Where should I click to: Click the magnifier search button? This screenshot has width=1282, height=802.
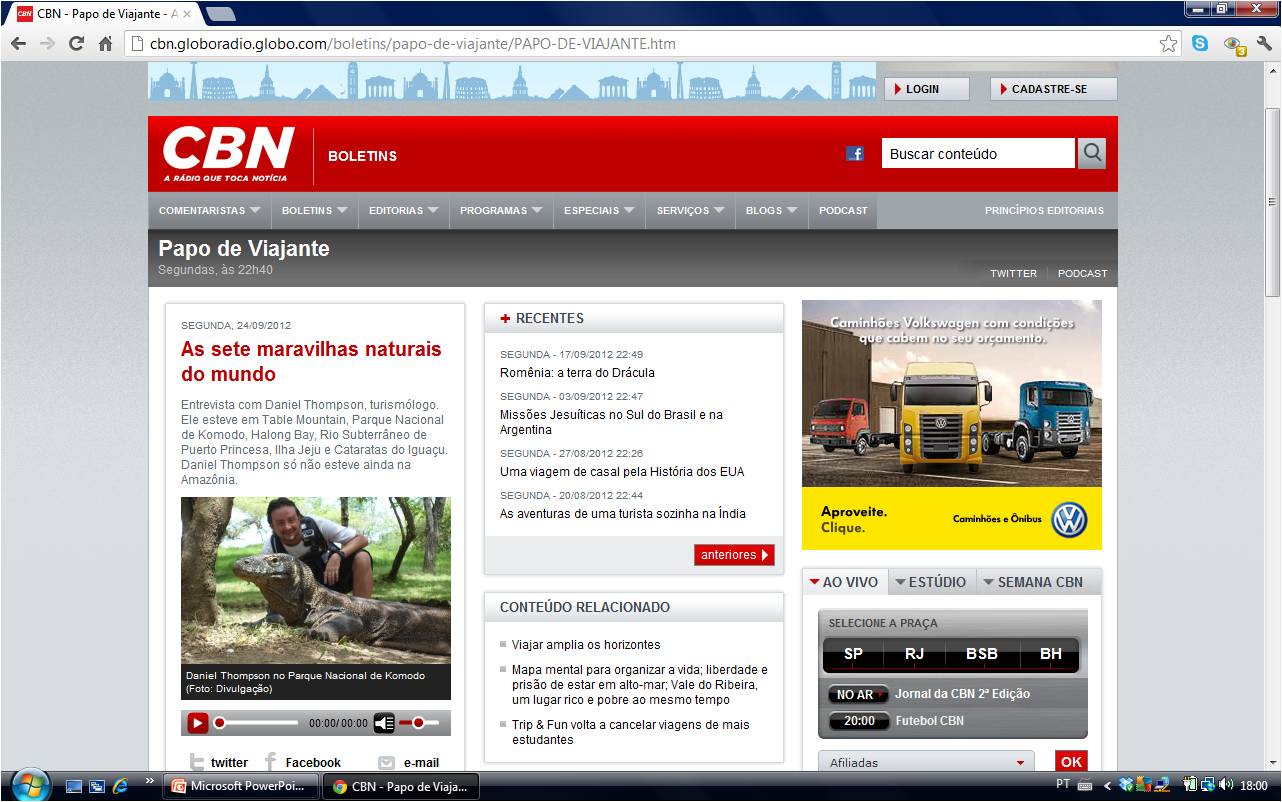(x=1092, y=153)
